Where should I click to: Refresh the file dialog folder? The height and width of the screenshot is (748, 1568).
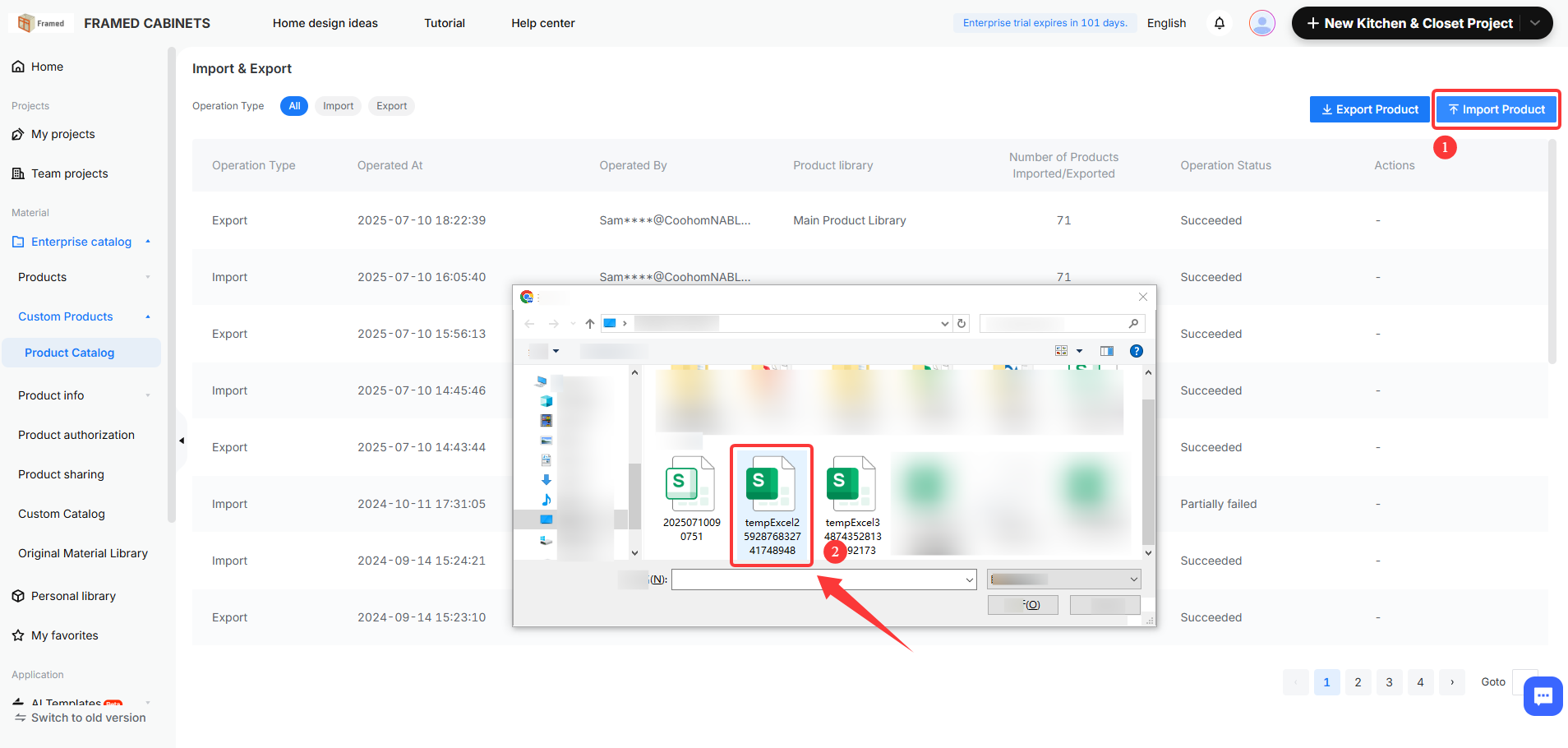coord(962,324)
